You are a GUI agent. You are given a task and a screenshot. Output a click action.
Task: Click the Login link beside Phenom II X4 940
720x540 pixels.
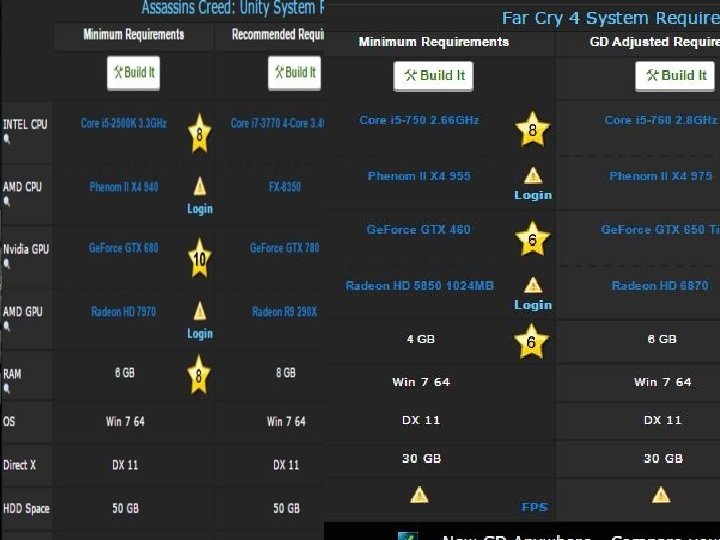click(x=200, y=209)
